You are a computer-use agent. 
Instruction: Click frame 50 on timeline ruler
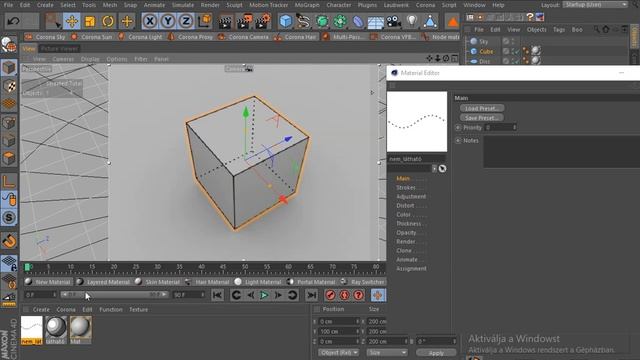245,268
